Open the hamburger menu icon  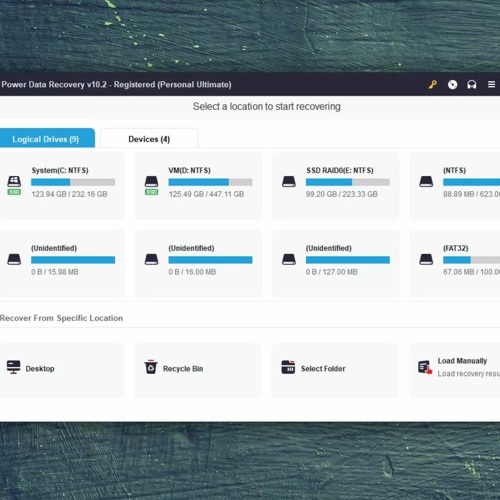click(491, 85)
